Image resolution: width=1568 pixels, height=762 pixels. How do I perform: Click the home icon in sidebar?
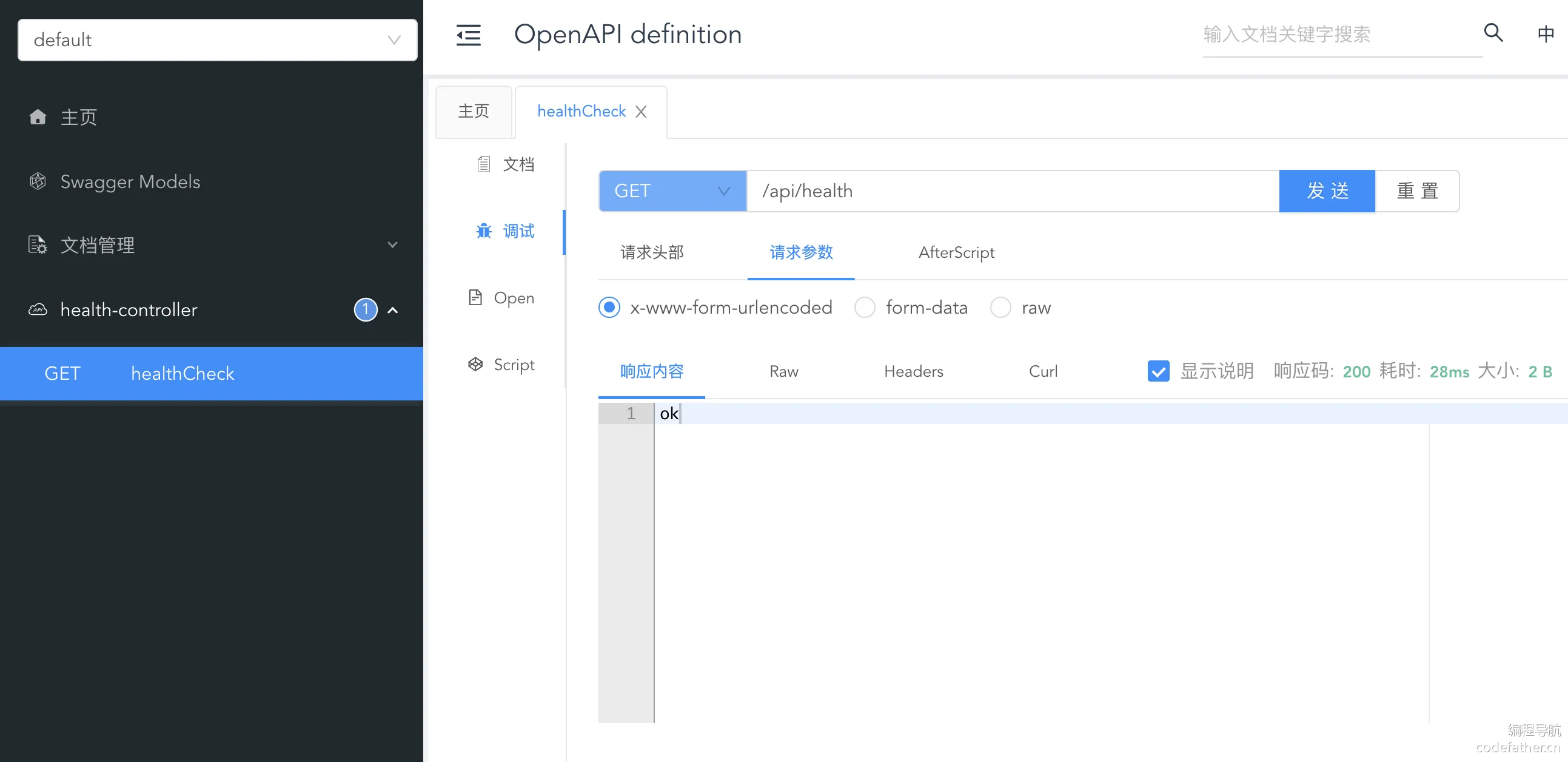tap(38, 117)
